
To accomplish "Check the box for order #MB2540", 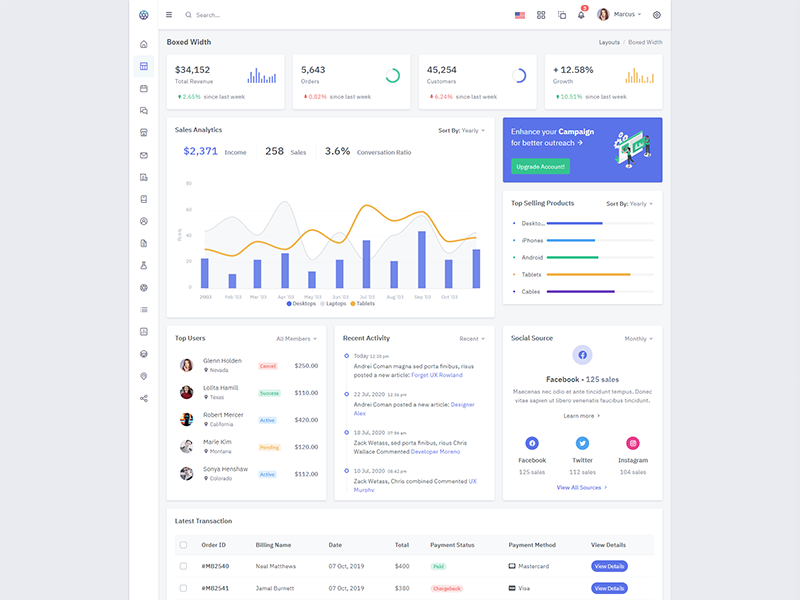I will [183, 566].
